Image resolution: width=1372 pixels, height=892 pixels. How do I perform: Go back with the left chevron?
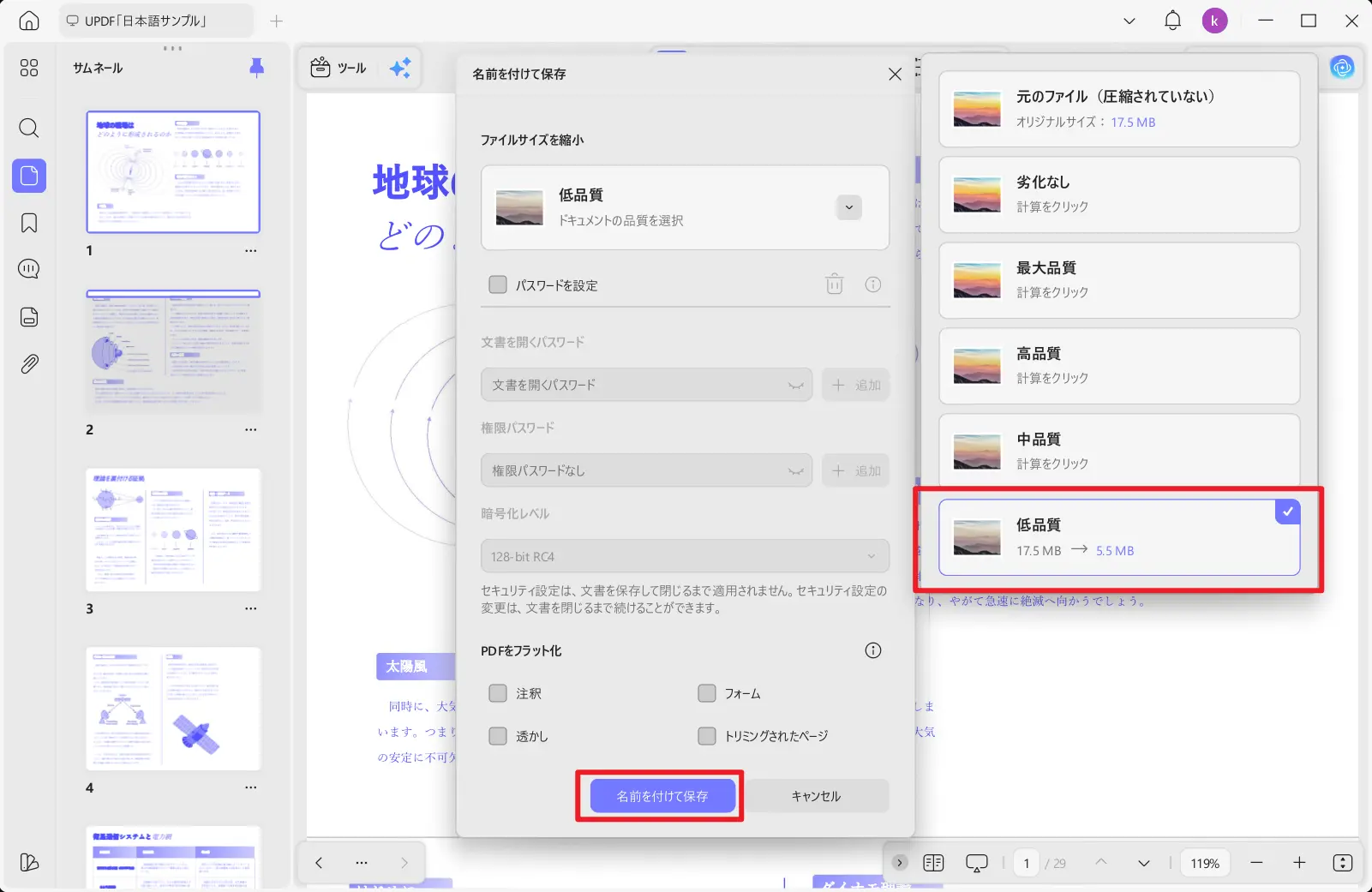tap(319, 863)
